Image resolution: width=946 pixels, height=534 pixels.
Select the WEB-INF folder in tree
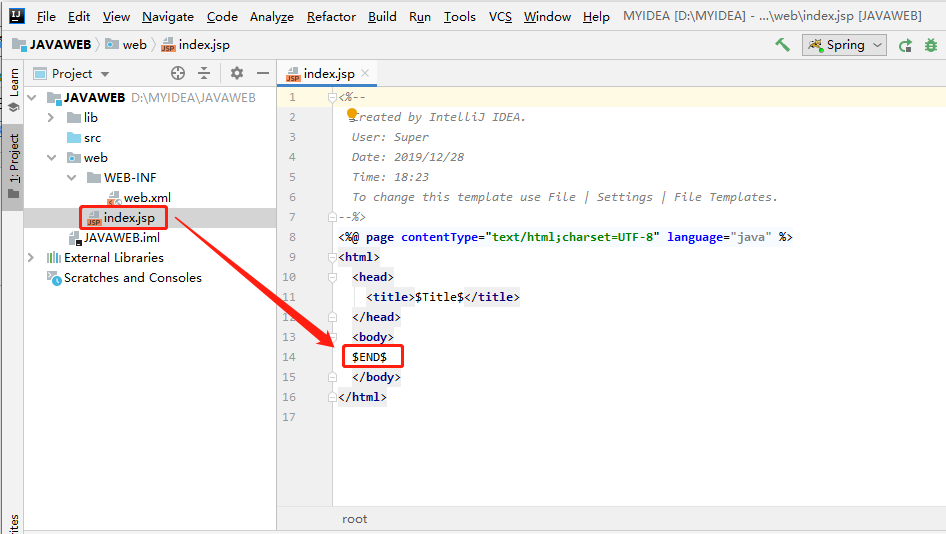tap(122, 177)
